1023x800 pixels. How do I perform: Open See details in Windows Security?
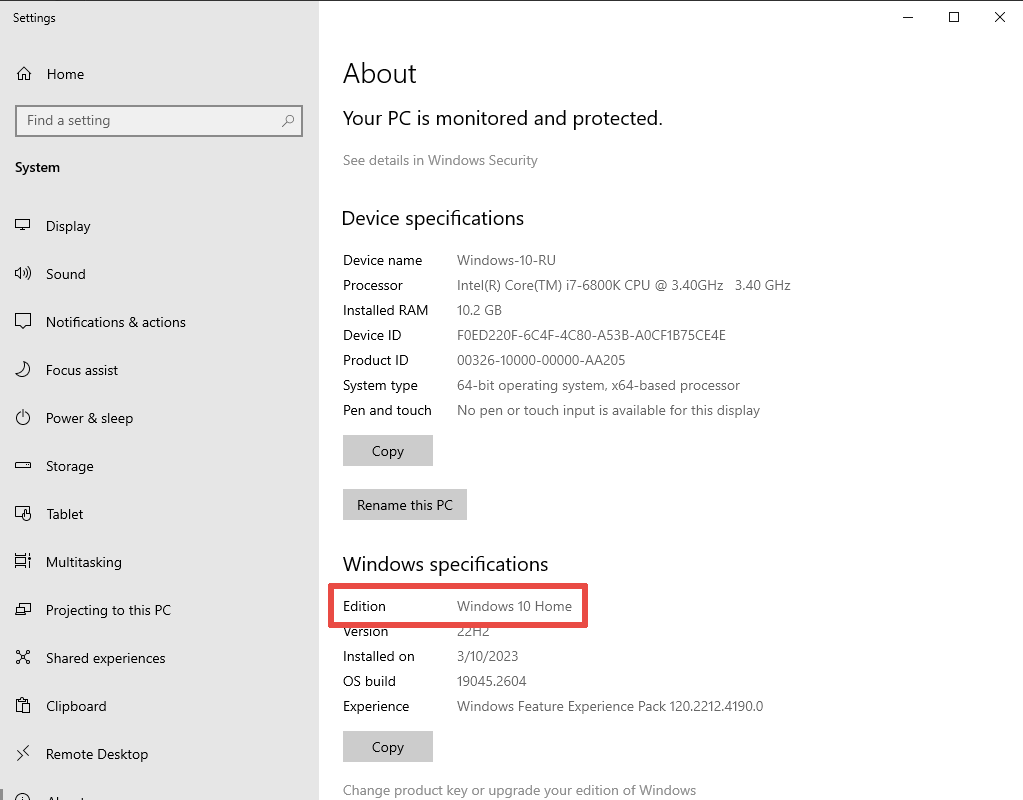point(440,161)
